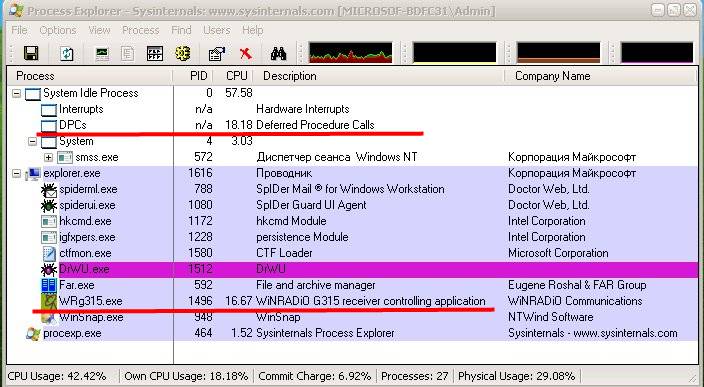Viewport: 704px width, 387px height.
Task: Sort by the Company Name column header
Action: coord(601,76)
